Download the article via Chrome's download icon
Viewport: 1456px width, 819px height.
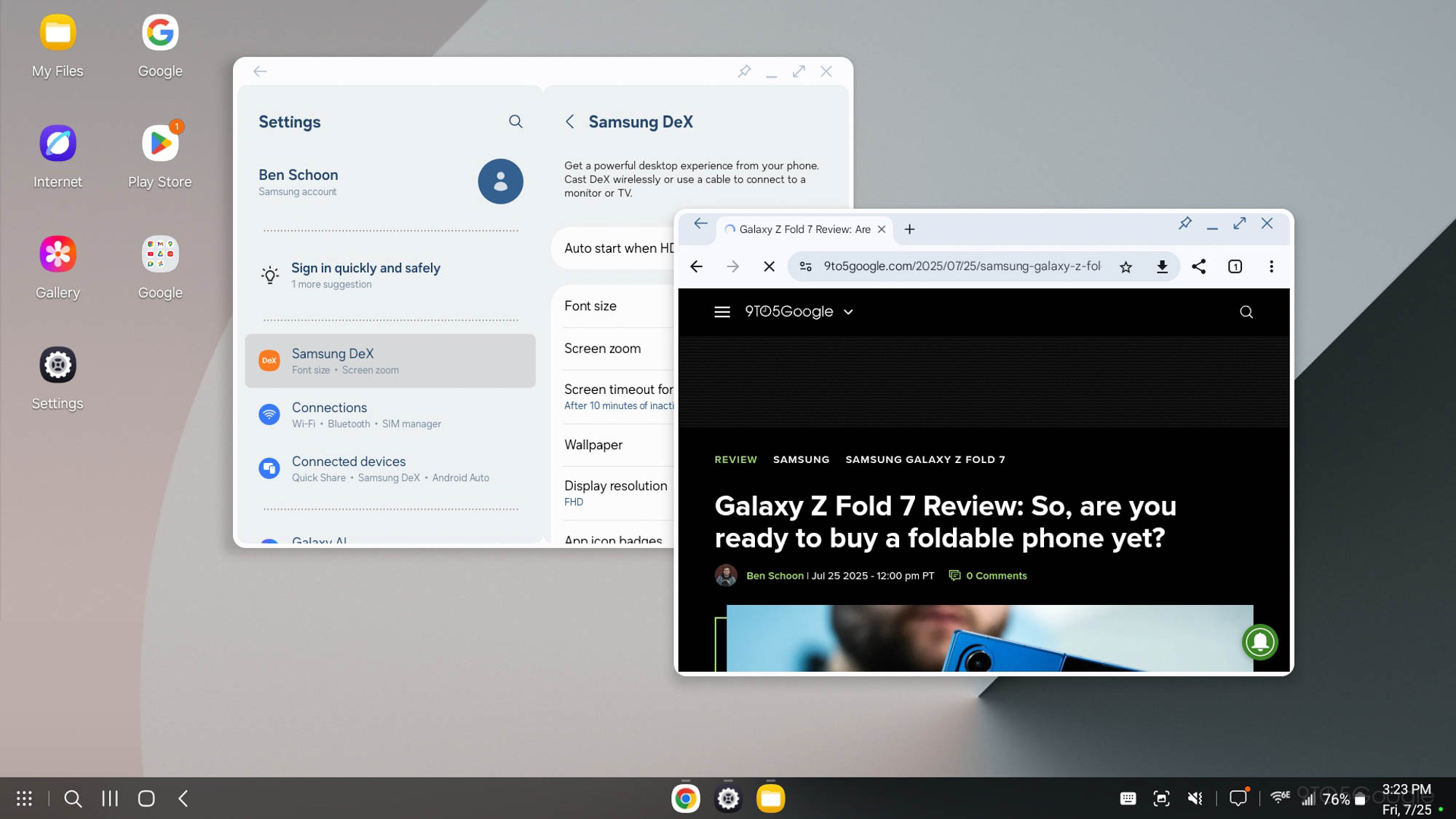(x=1162, y=266)
